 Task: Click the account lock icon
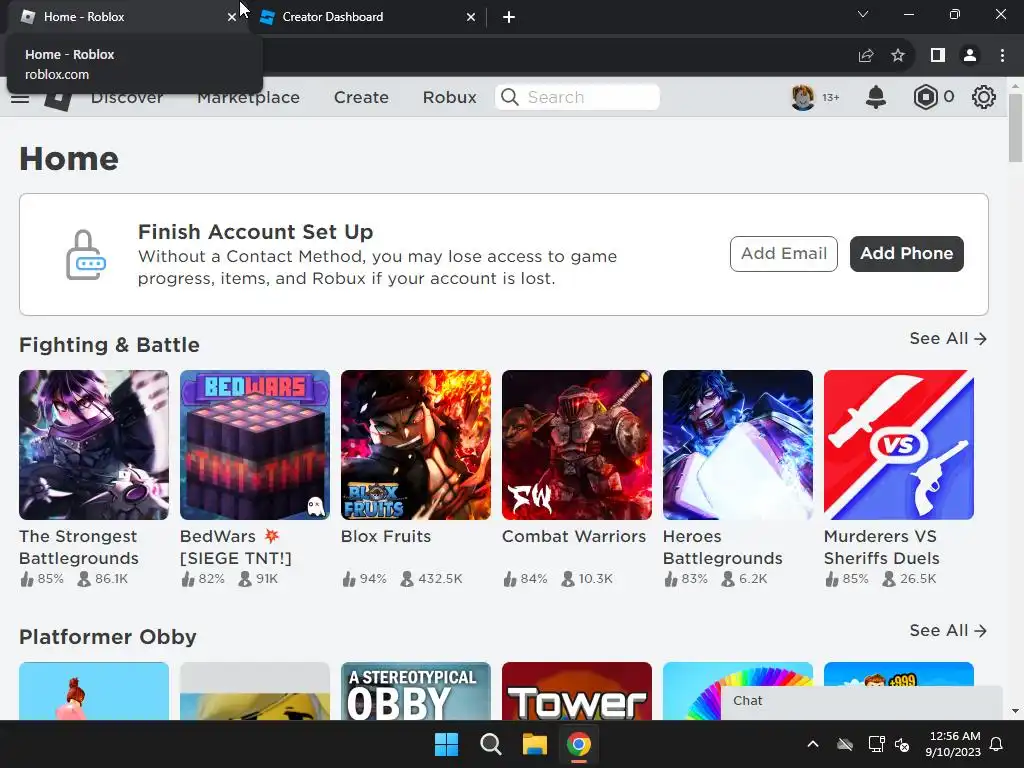pyautogui.click(x=86, y=255)
